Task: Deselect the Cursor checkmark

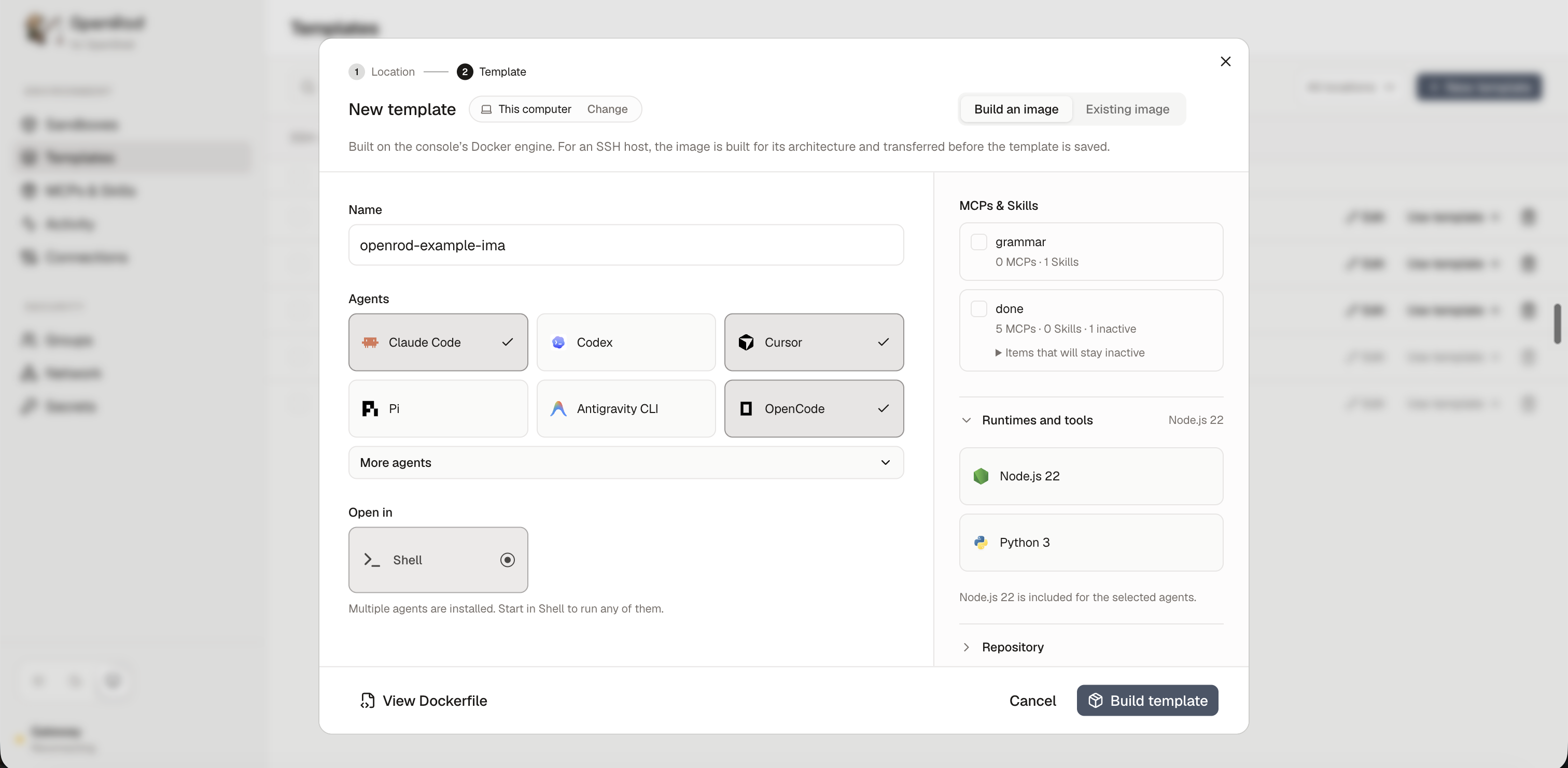Action: pyautogui.click(x=883, y=343)
